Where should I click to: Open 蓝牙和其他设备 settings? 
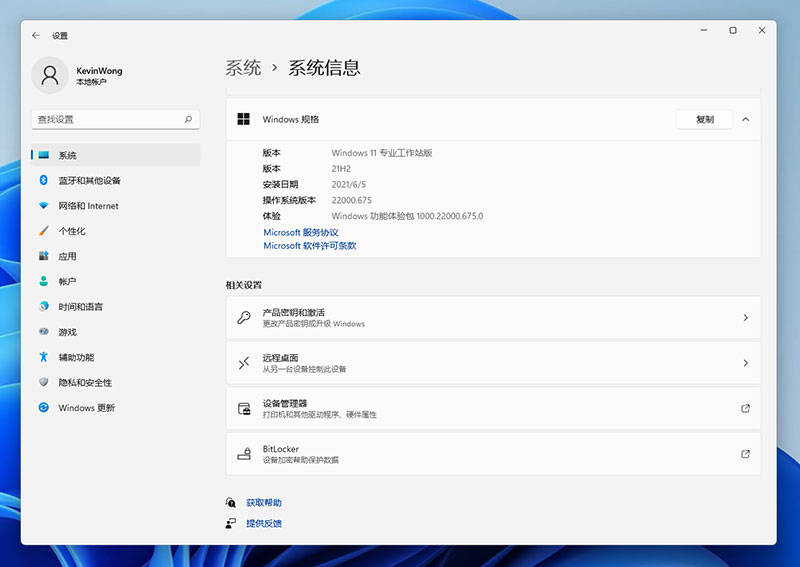[x=115, y=180]
